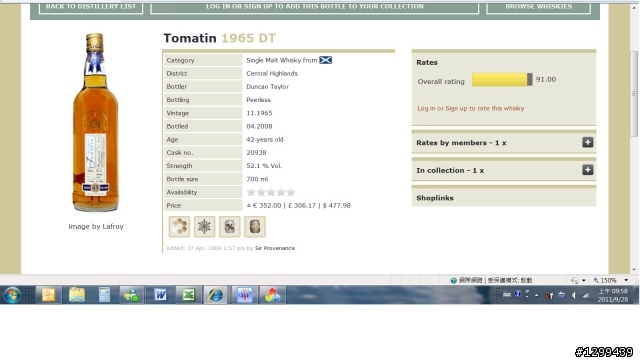640x360 pixels.
Task: Expand Rates by members section
Action: [587, 142]
